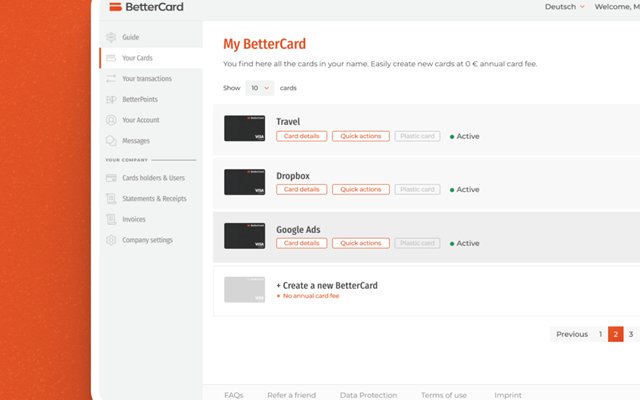
Task: Click the Cards holders & Users icon
Action: (111, 178)
